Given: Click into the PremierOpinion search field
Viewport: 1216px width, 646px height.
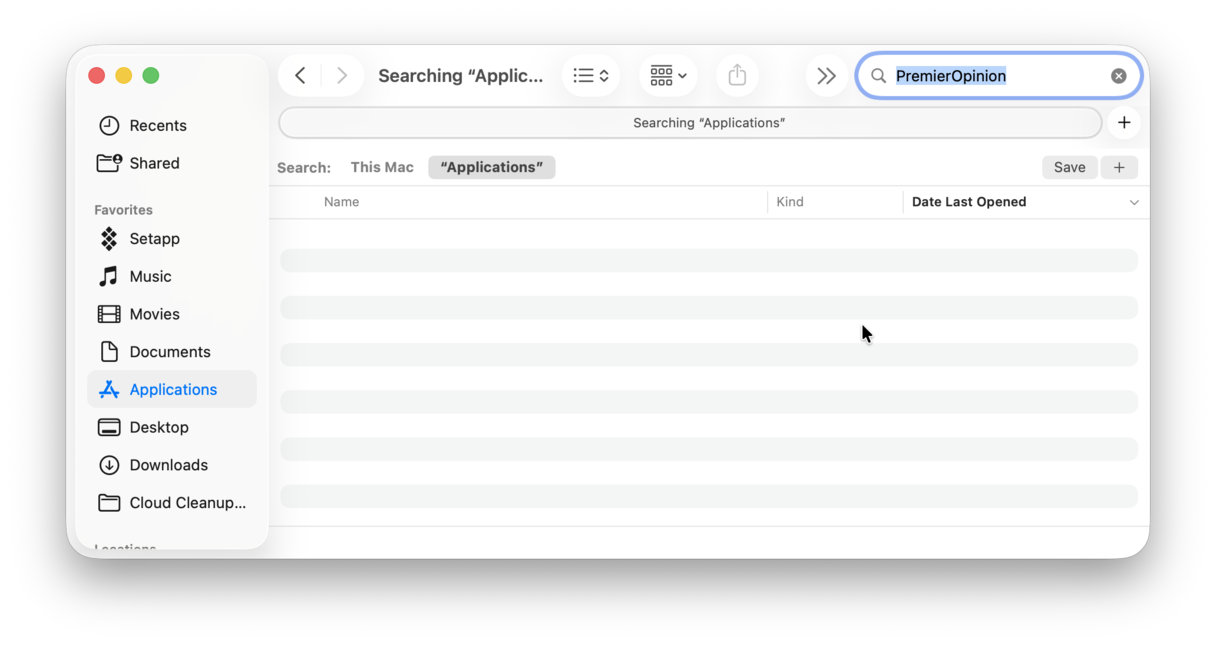Looking at the screenshot, I should pyautogui.click(x=999, y=76).
